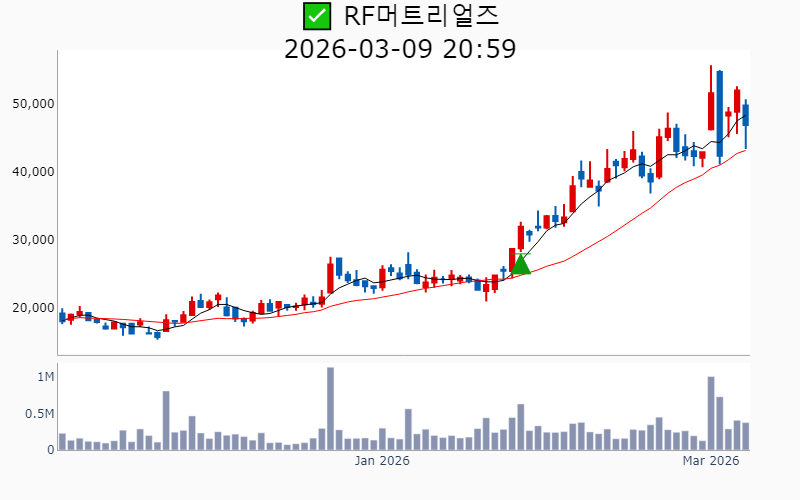Image resolution: width=800 pixels, height=500 pixels.
Task: Click the rightmost volume bar
Action: point(746,436)
